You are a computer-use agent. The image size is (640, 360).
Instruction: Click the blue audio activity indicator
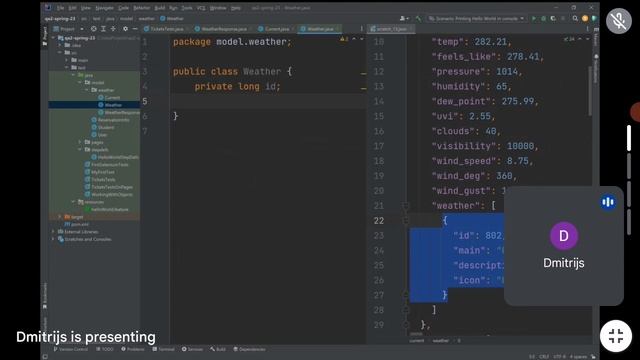coord(608,202)
